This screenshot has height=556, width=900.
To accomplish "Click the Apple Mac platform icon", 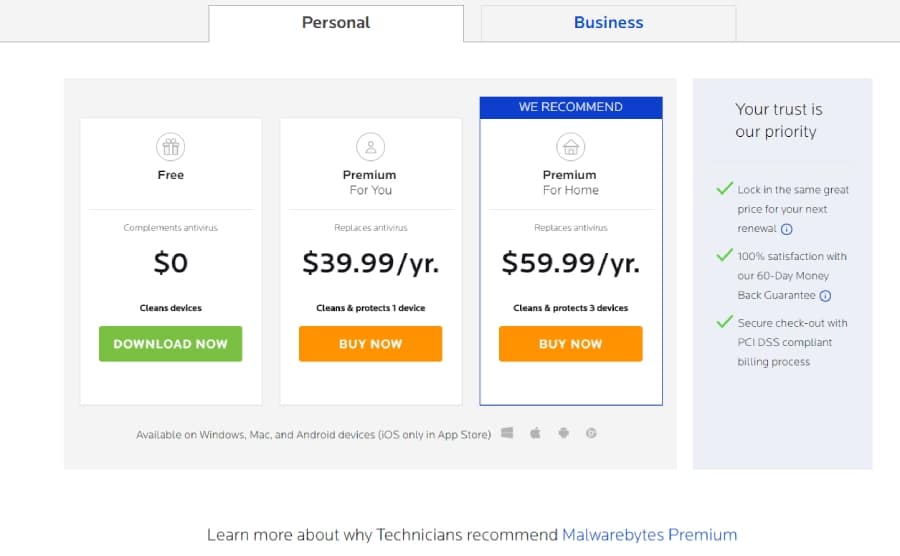I will pyautogui.click(x=535, y=434).
